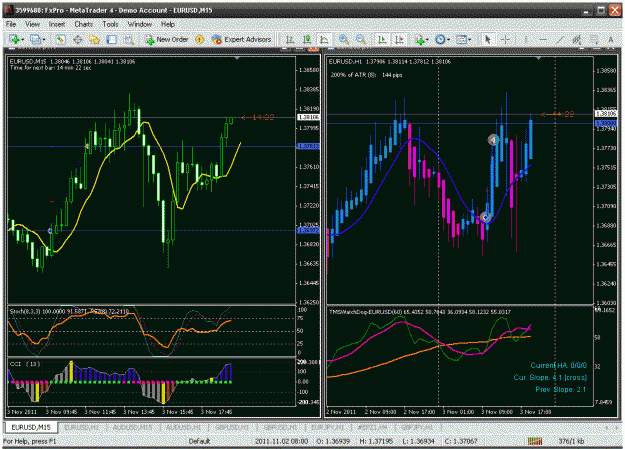Image resolution: width=625 pixels, height=449 pixels.
Task: Select the Text label tool
Action: coord(610,39)
